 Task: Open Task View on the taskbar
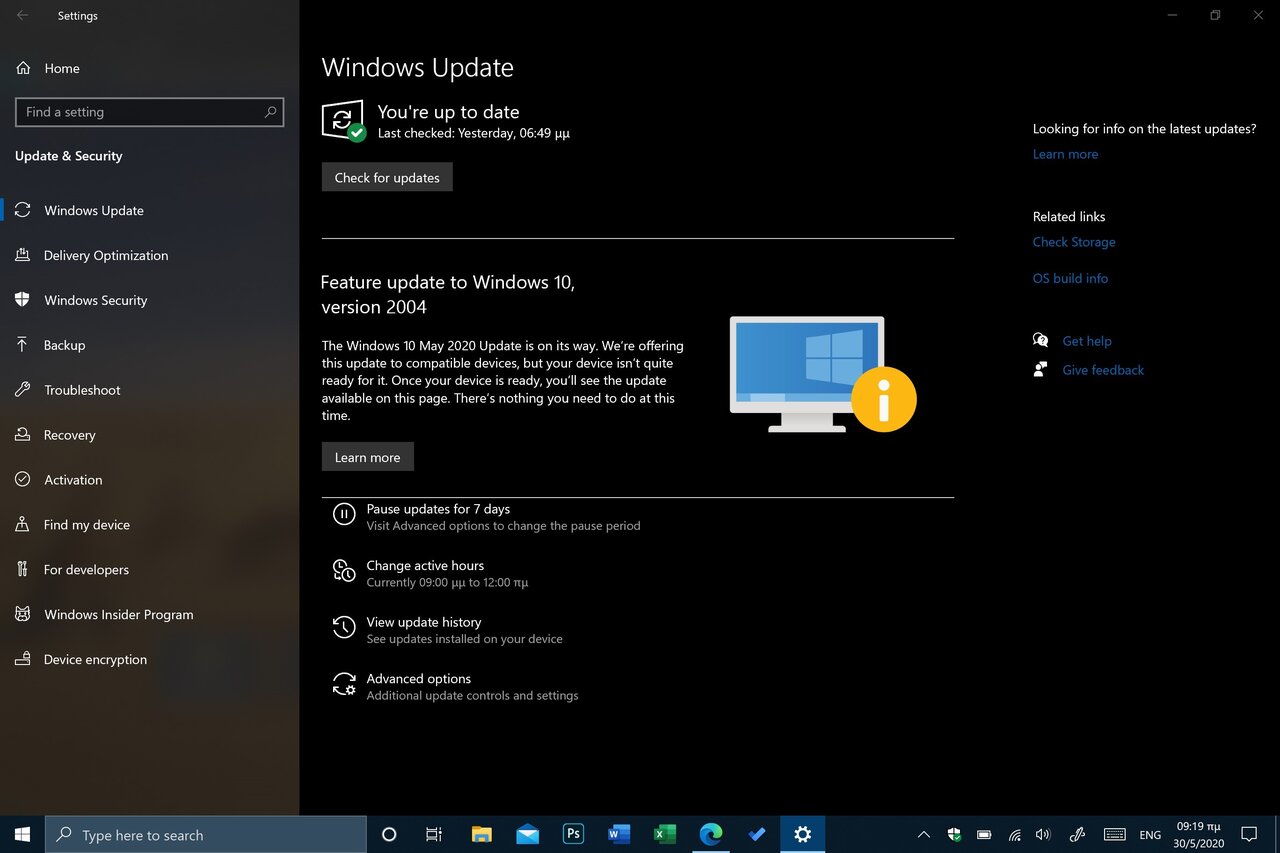(x=434, y=834)
